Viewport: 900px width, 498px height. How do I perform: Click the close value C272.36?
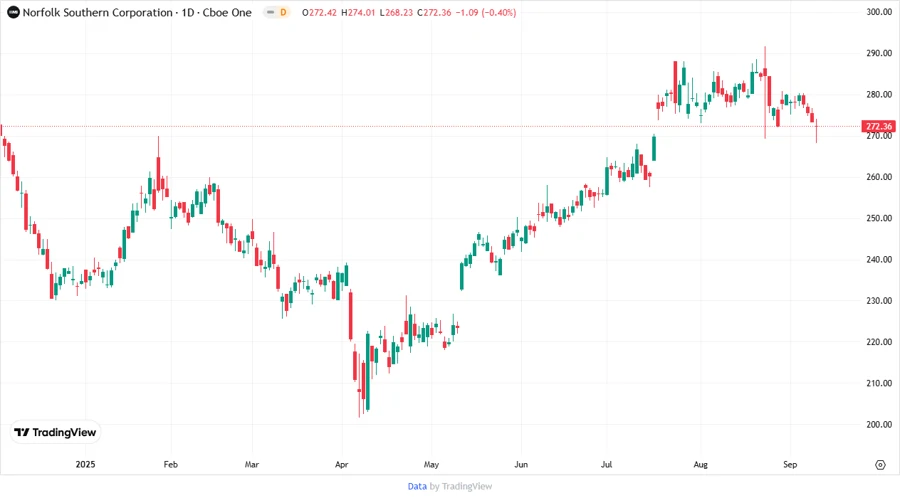[x=434, y=13]
